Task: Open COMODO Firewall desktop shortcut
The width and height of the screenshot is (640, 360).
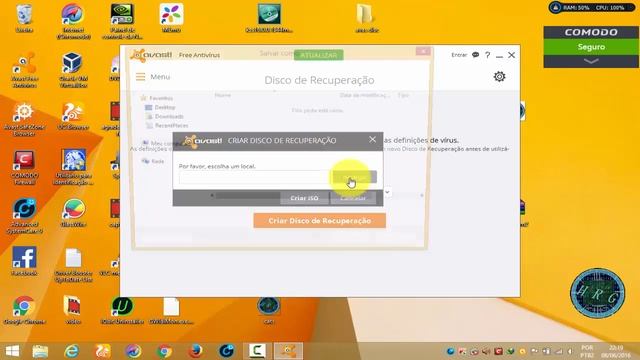Action: [24, 167]
